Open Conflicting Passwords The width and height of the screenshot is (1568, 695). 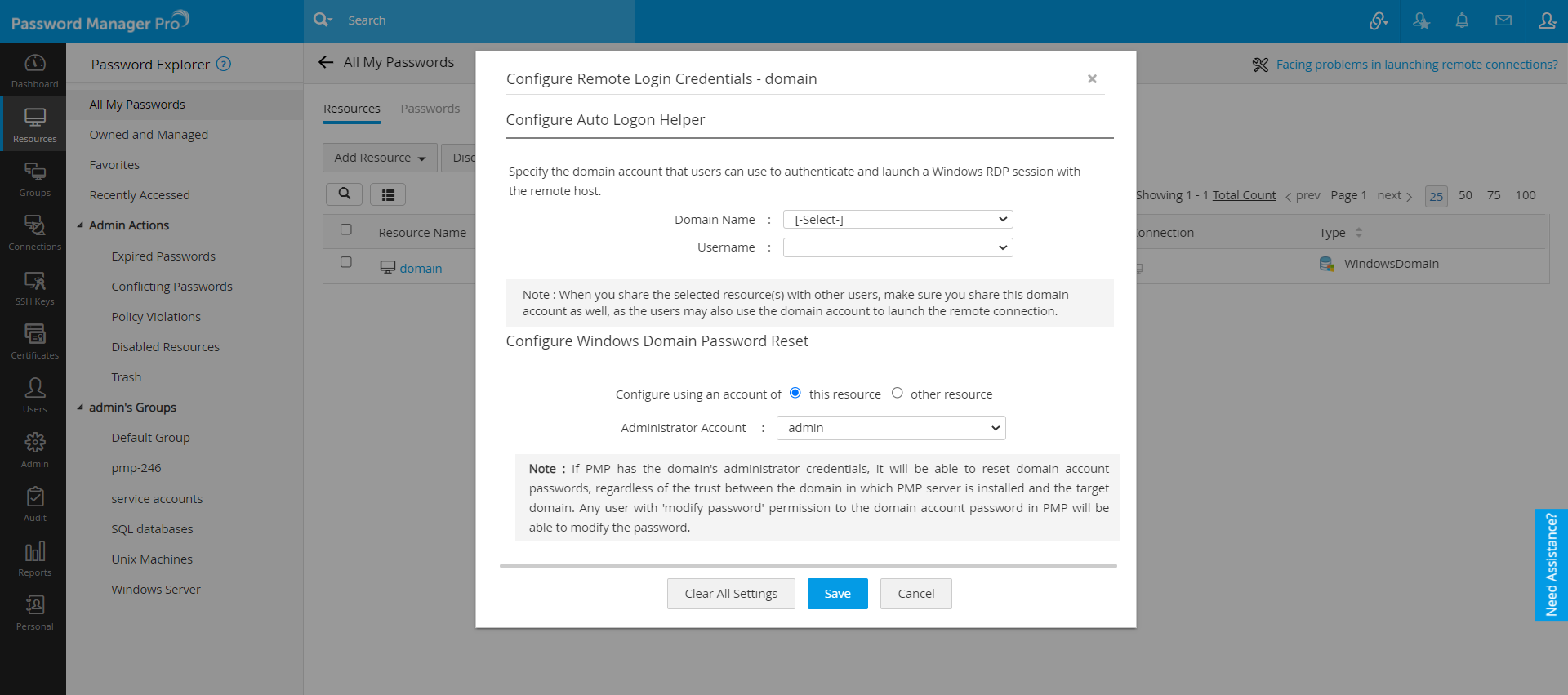[172, 287]
